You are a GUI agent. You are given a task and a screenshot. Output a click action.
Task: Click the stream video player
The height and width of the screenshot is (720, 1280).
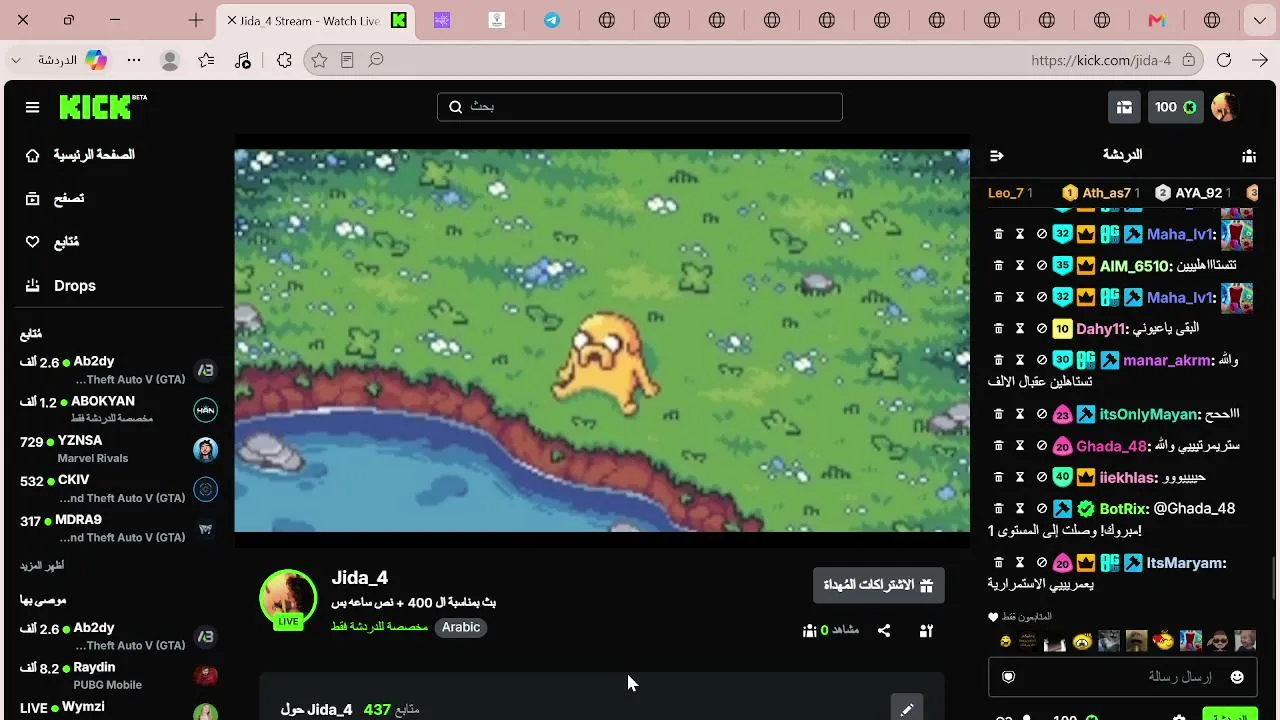[602, 341]
